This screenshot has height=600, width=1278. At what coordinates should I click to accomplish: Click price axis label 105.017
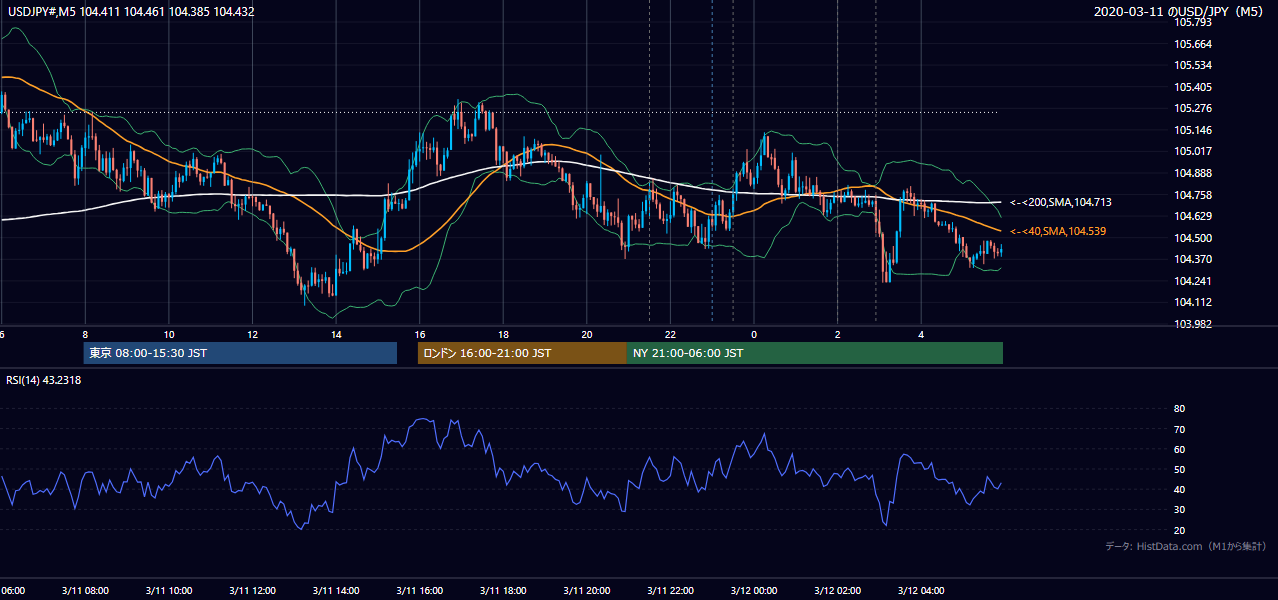(1193, 151)
